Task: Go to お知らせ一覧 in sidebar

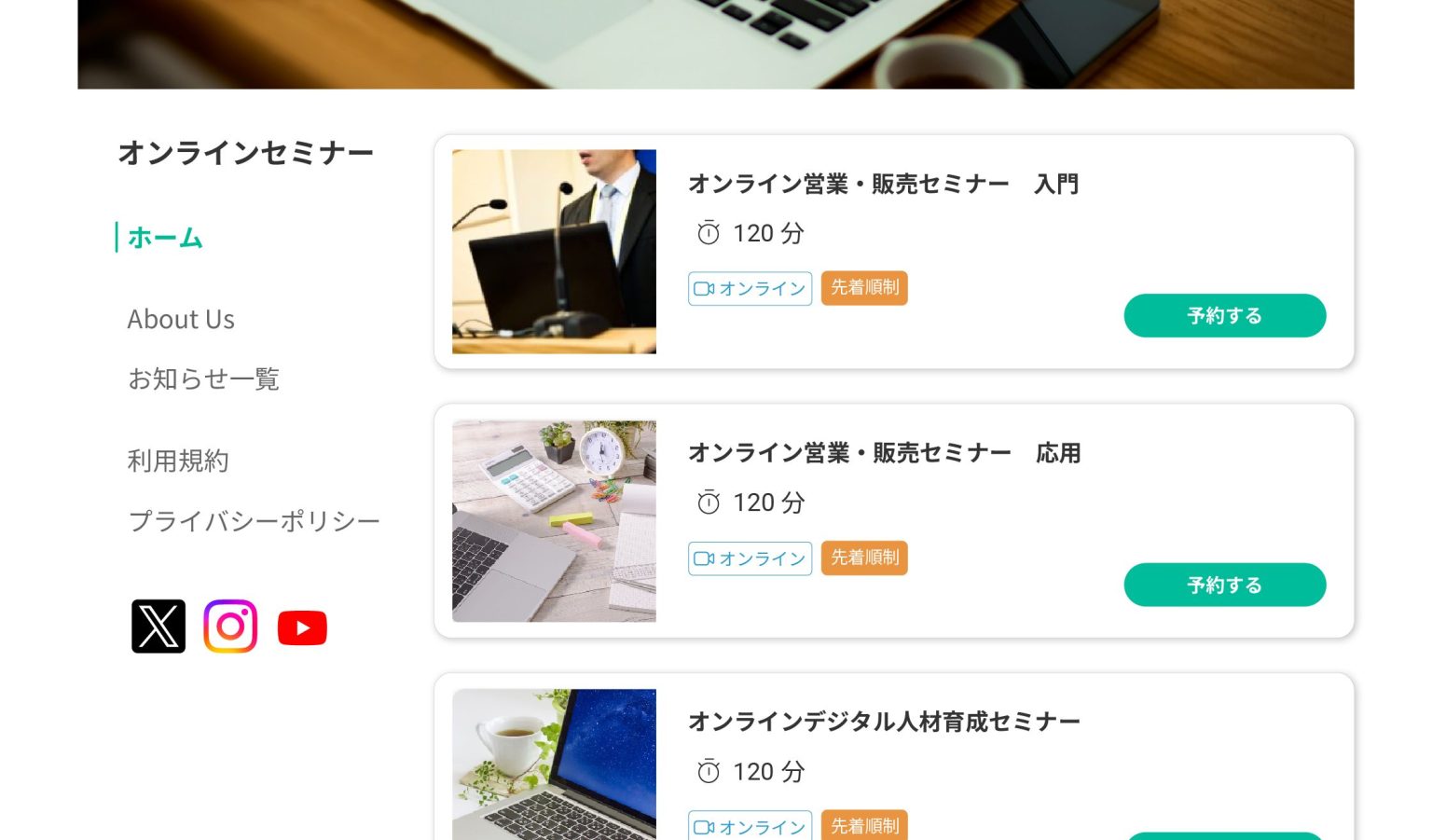Action: (x=204, y=379)
